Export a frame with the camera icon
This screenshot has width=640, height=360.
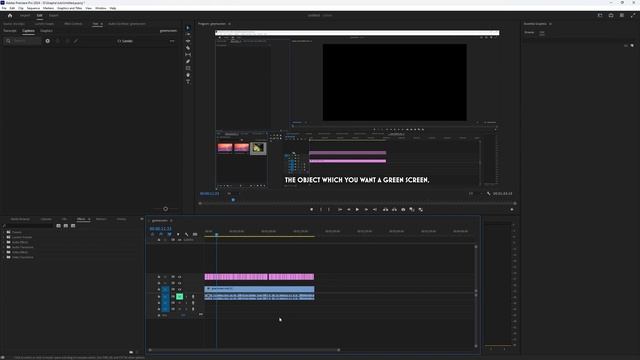(403, 209)
